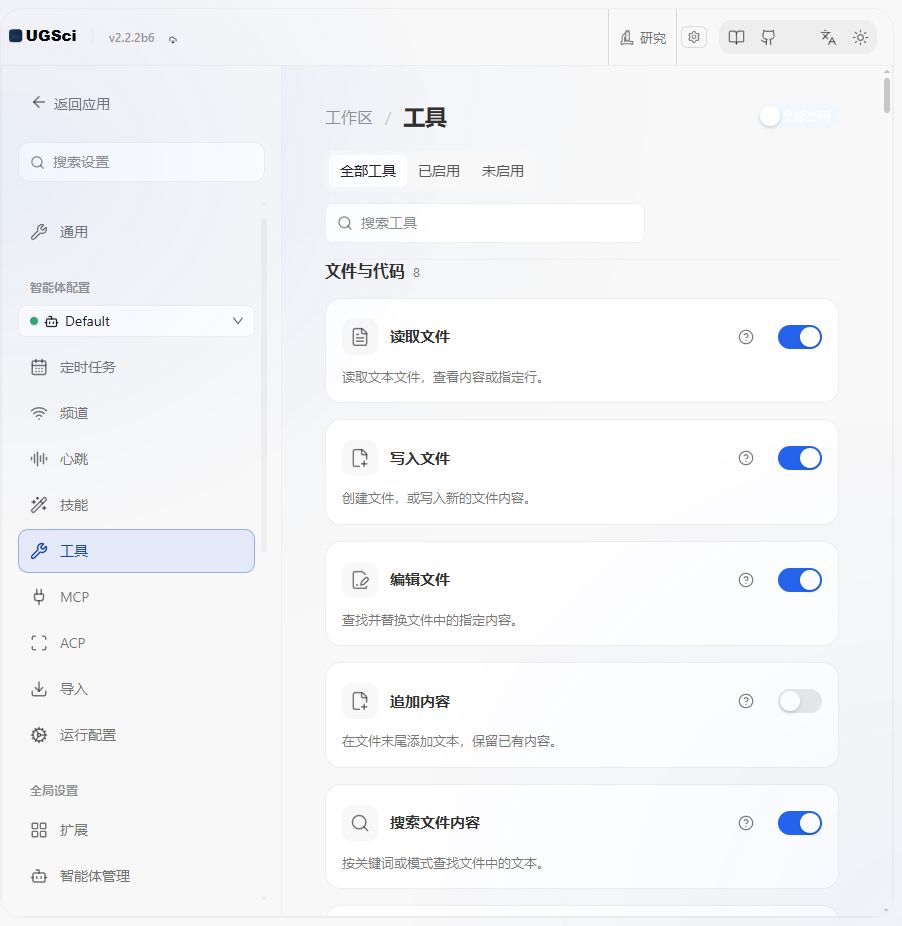Image resolution: width=902 pixels, height=926 pixels.
Task: Disable the 写入文件 tool toggle
Action: pos(799,458)
